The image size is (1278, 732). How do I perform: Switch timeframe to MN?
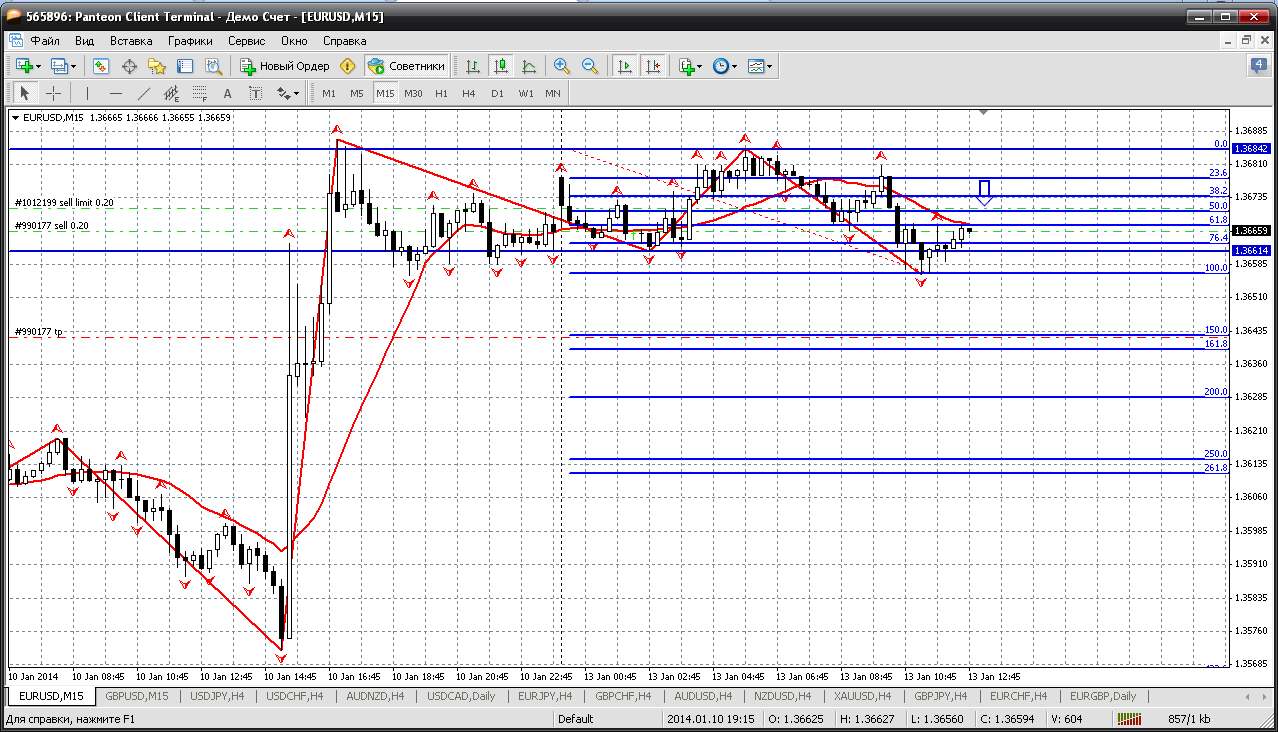tap(553, 93)
